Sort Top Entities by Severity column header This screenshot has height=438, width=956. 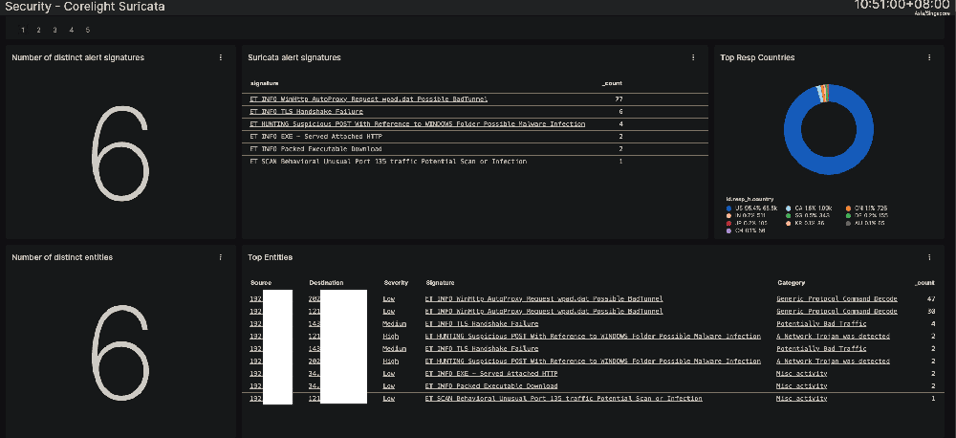395,283
